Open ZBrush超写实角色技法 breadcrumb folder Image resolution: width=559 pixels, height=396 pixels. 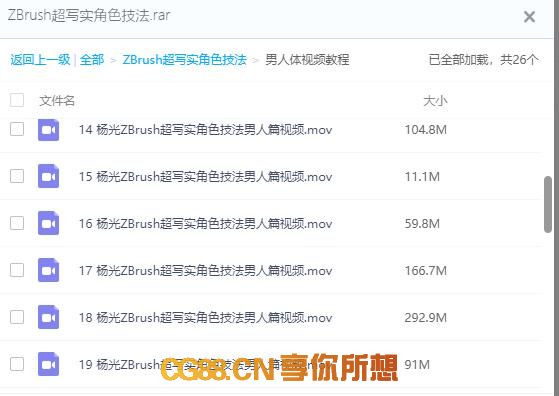(x=184, y=60)
